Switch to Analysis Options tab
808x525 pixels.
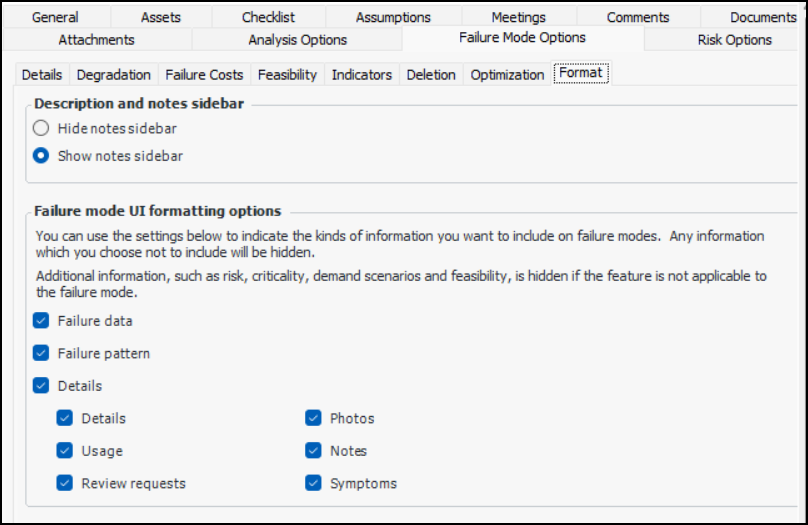tap(297, 40)
